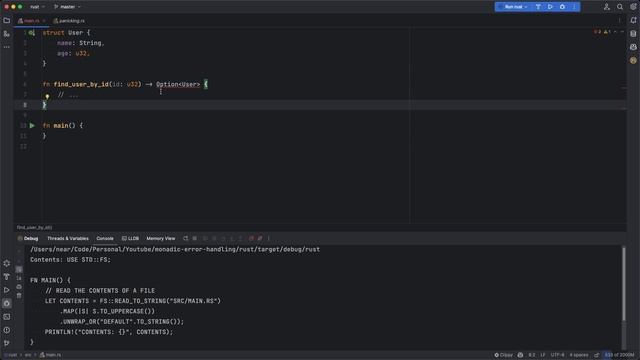Click main.rs in status bar breadcrumb
Image resolution: width=640 pixels, height=360 pixels.
tap(51, 355)
